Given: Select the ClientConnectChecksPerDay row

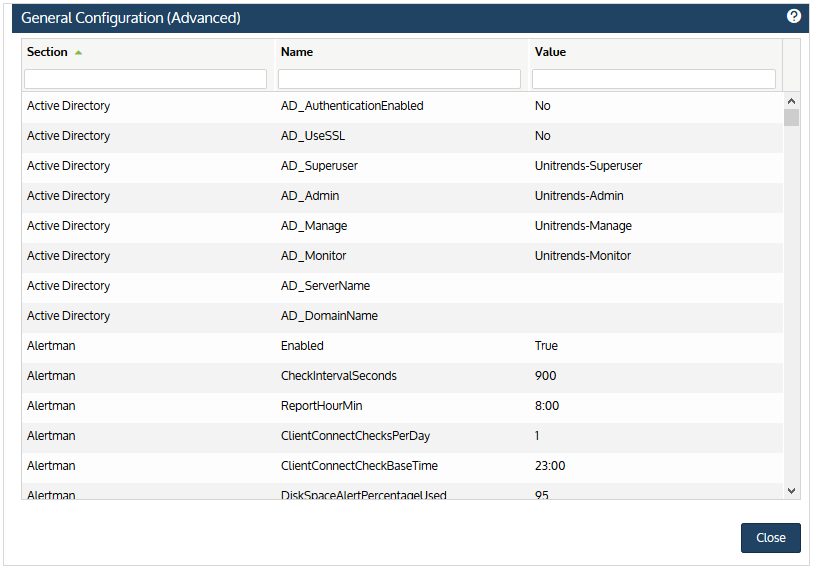Looking at the screenshot, I should tap(402, 436).
